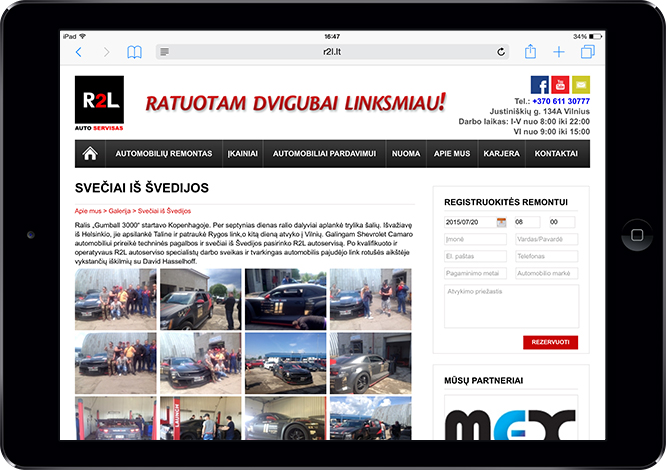Open second top-row gallery photo

200,299
